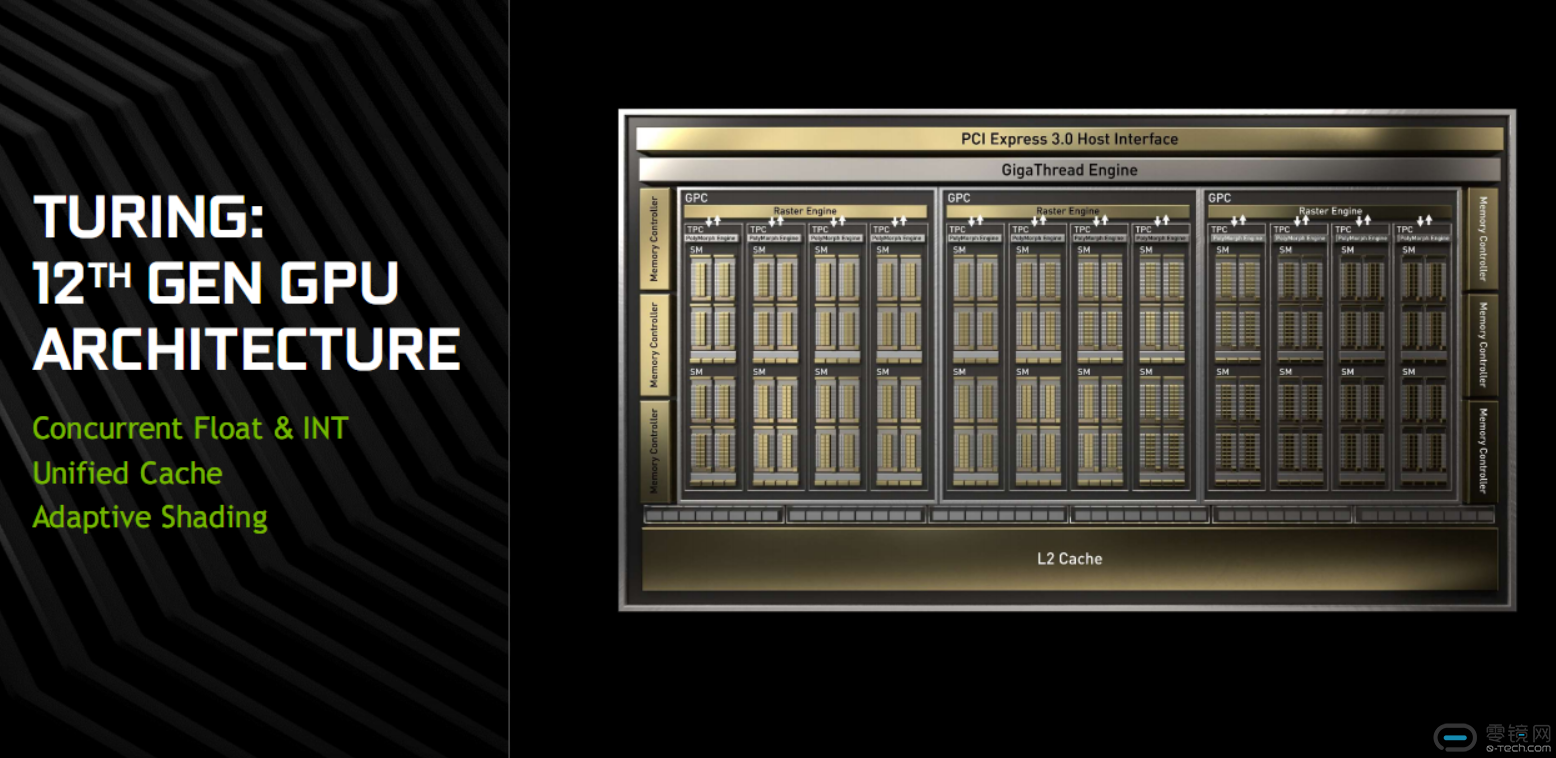Click the "ARCHITECTURE" title word
1556x758 pixels.
(x=247, y=350)
